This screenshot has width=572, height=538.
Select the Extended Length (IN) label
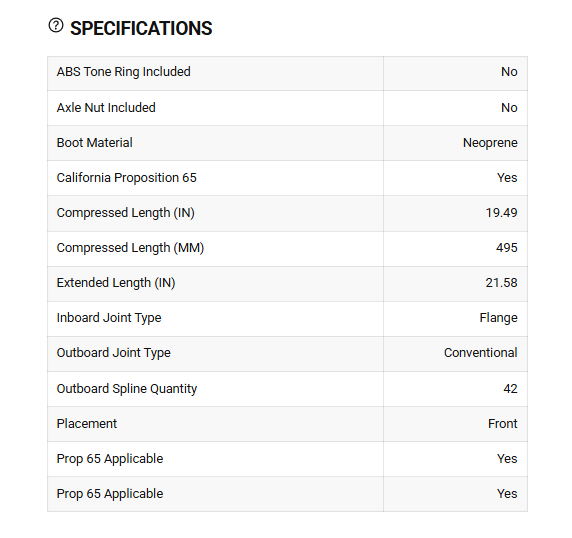point(116,283)
